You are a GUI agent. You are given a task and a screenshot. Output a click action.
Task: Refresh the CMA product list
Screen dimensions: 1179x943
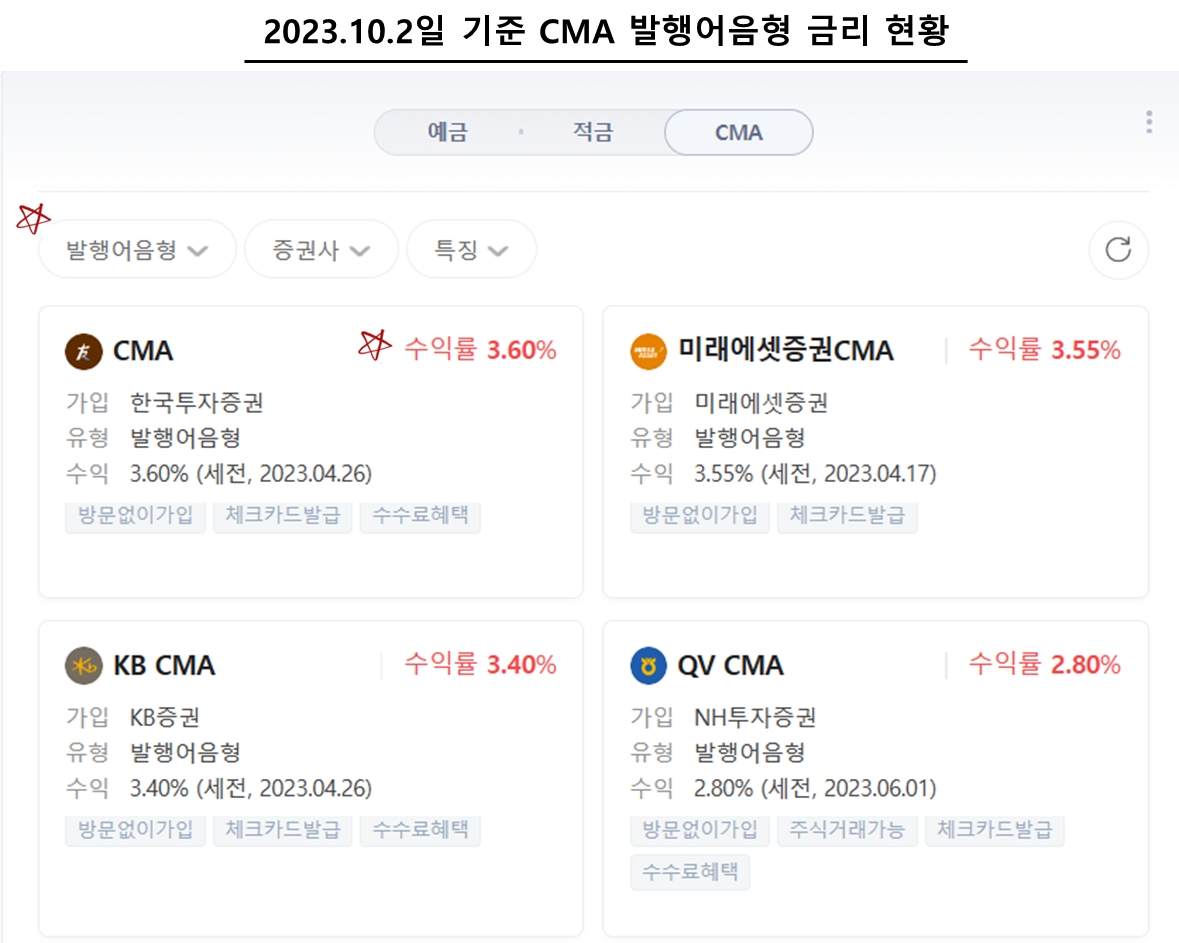(x=1119, y=250)
